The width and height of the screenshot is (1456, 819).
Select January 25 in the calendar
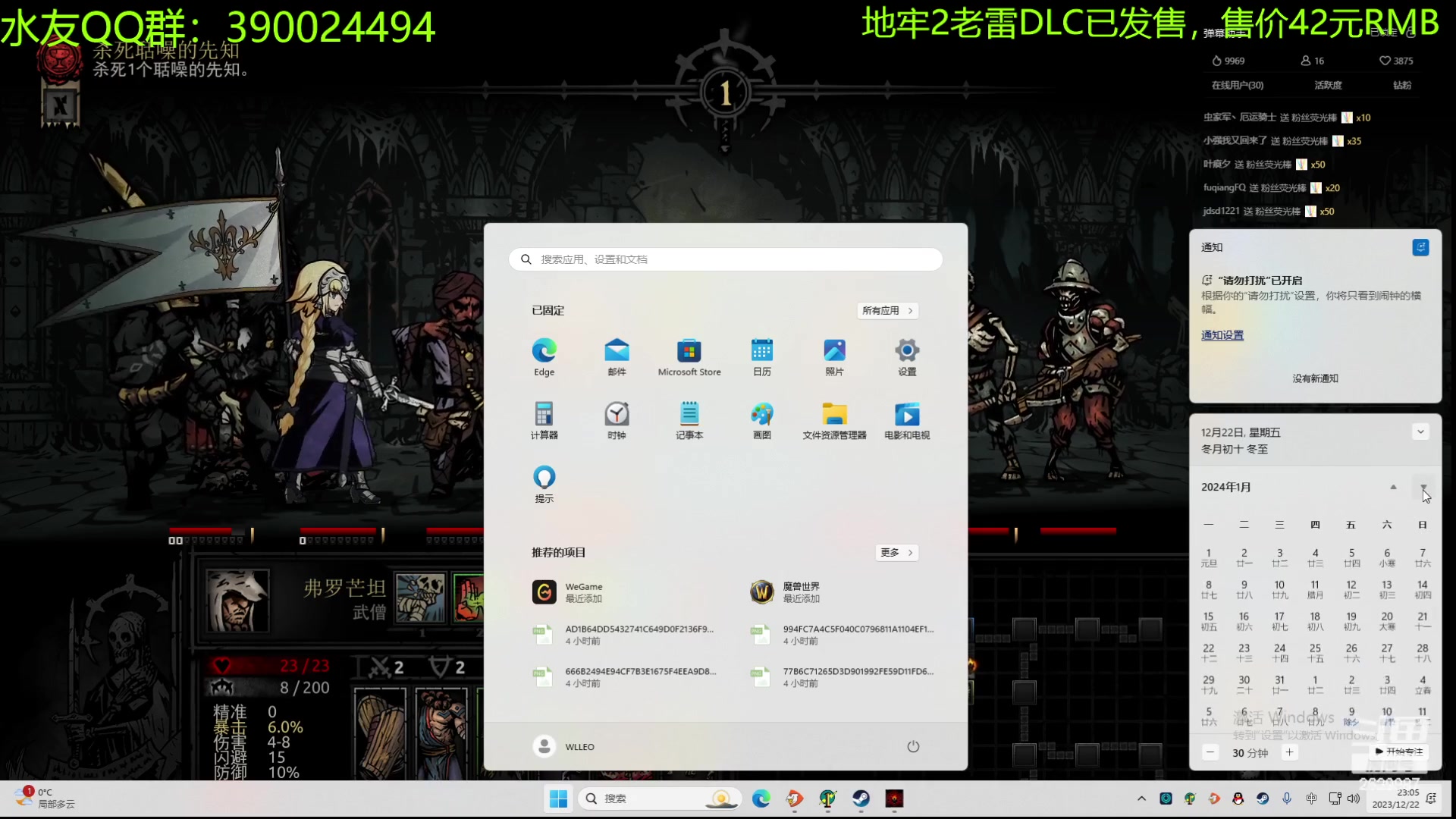[1315, 653]
